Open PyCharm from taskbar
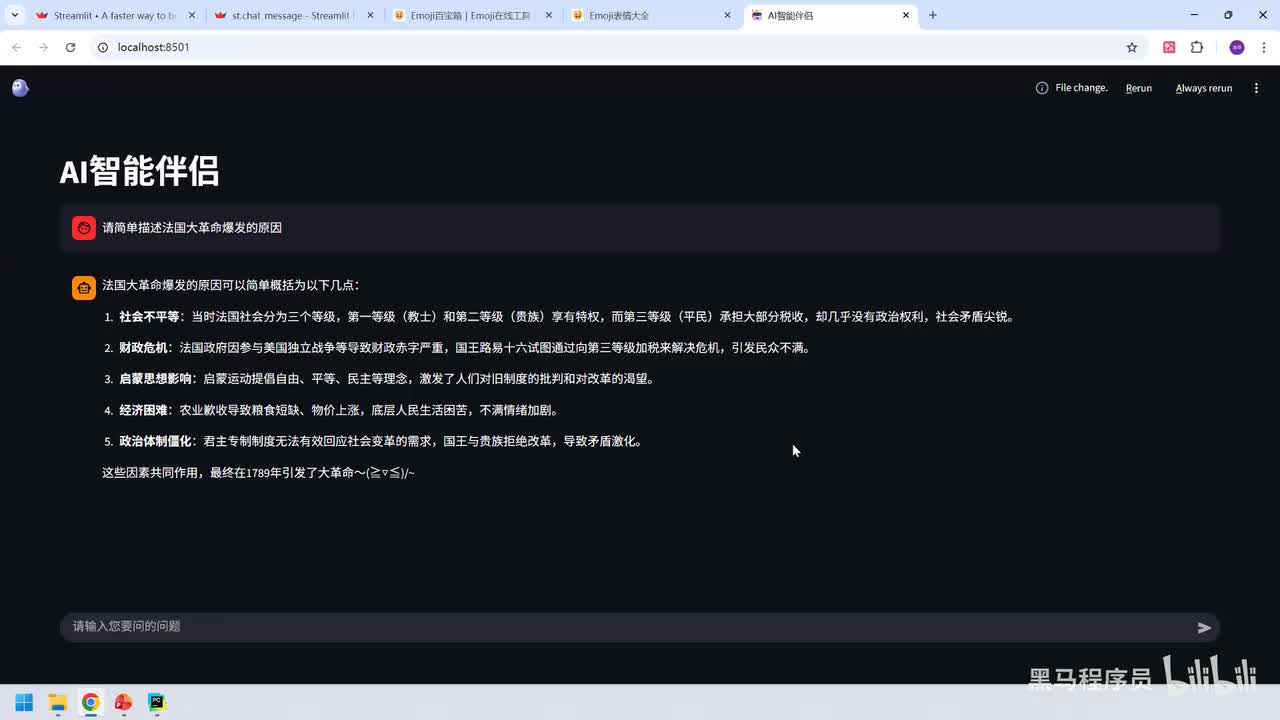 tap(157, 702)
